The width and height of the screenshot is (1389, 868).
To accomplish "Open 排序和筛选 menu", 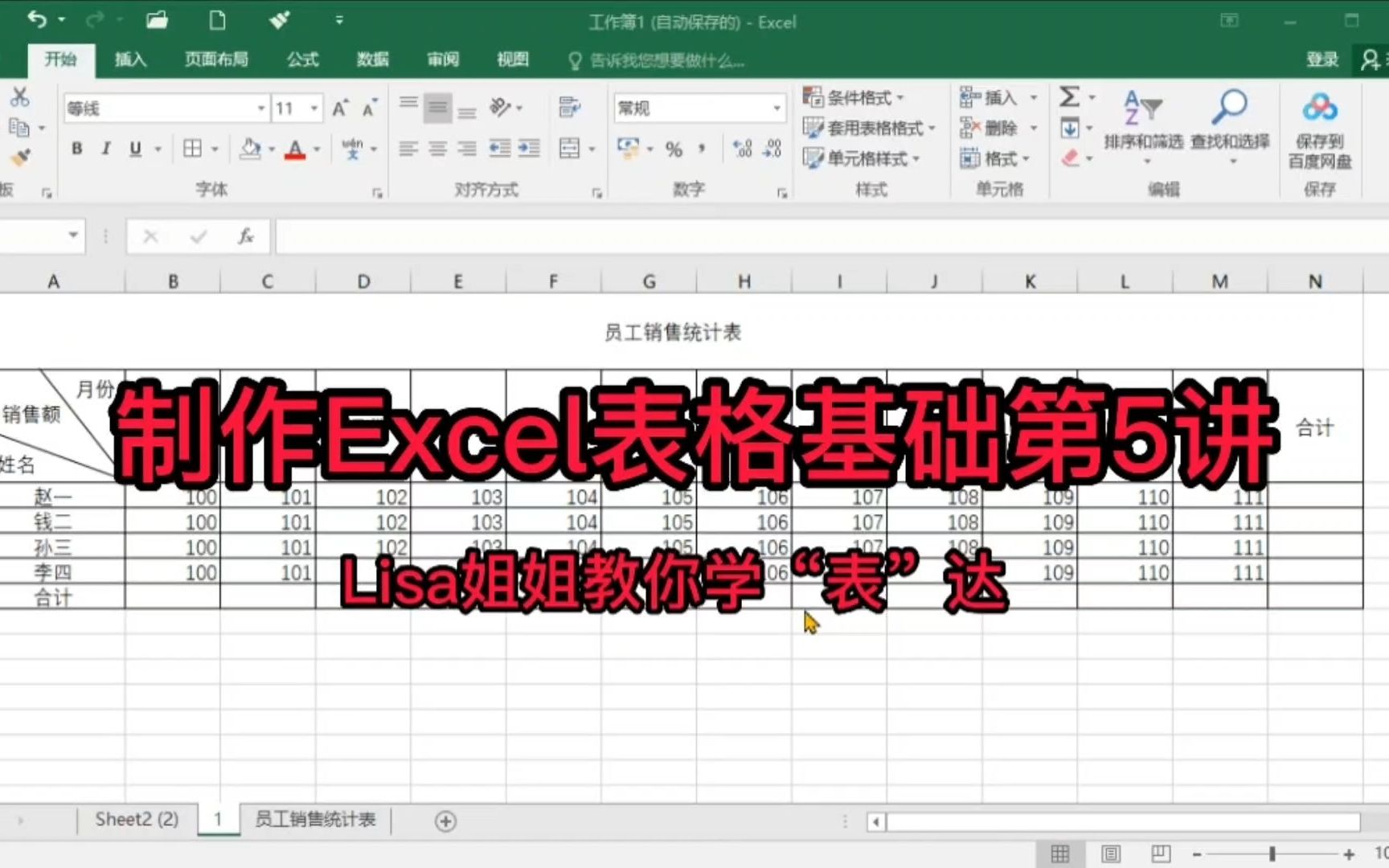I will pos(1144,126).
